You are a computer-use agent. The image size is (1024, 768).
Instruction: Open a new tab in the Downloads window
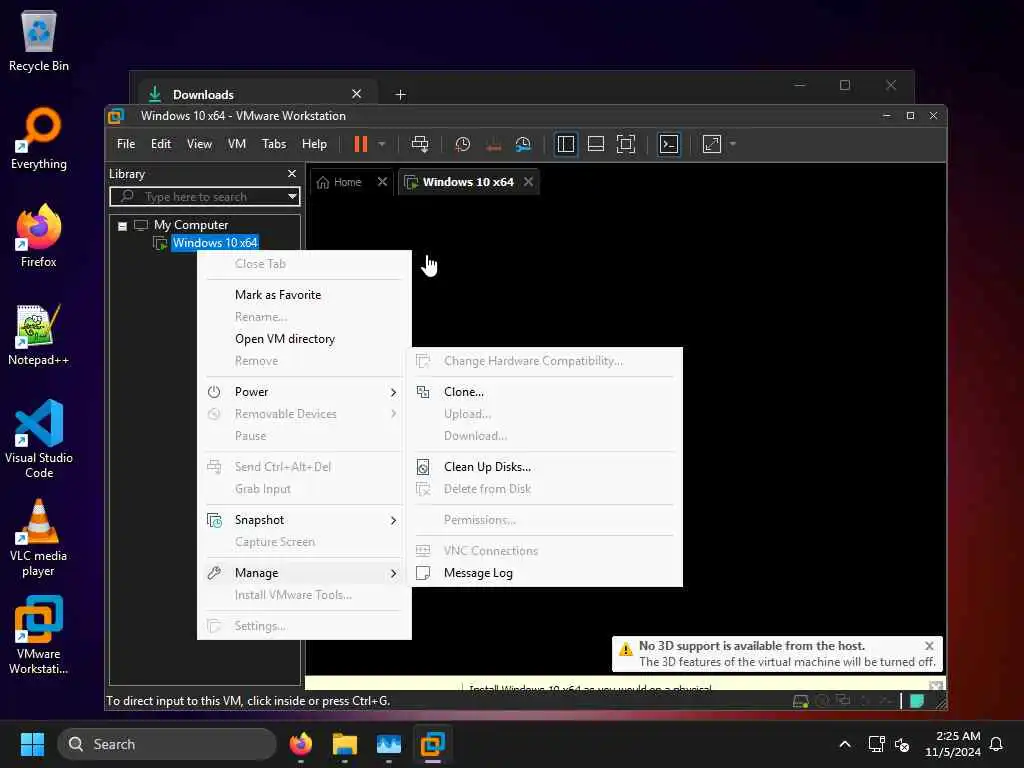(400, 95)
